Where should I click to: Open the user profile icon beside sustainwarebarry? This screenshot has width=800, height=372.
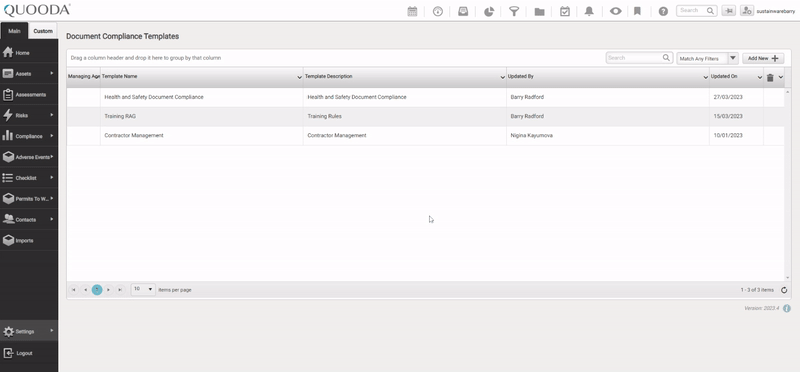747,11
